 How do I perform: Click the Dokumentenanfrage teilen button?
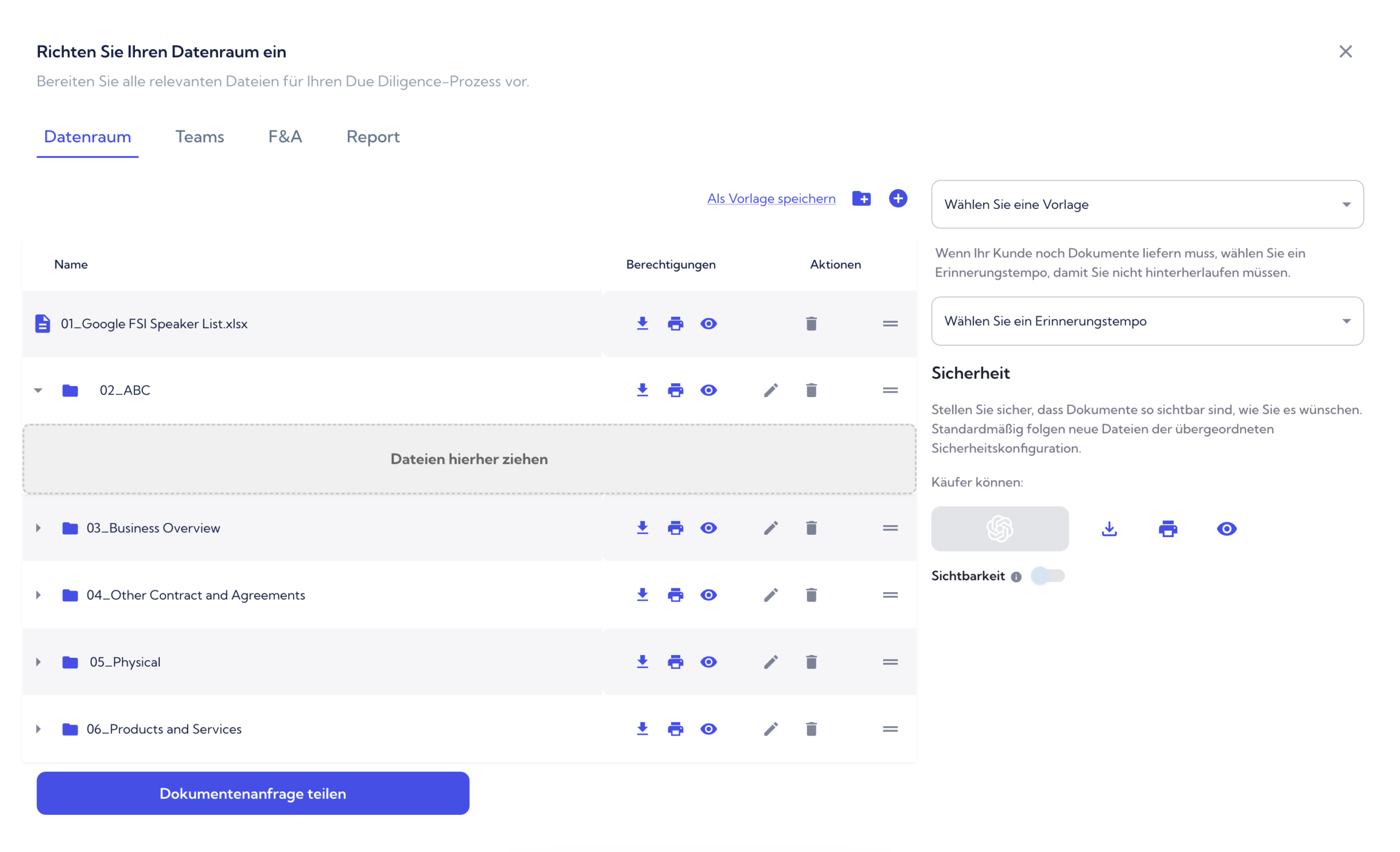pos(252,793)
